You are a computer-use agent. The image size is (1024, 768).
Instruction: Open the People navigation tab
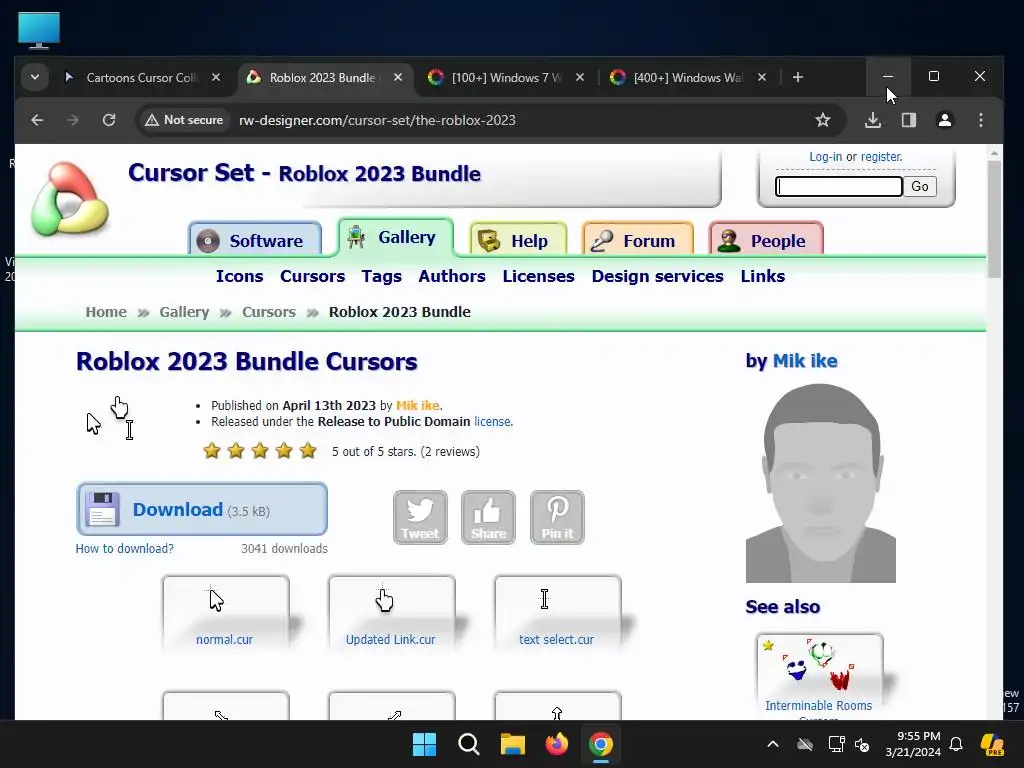coord(766,240)
